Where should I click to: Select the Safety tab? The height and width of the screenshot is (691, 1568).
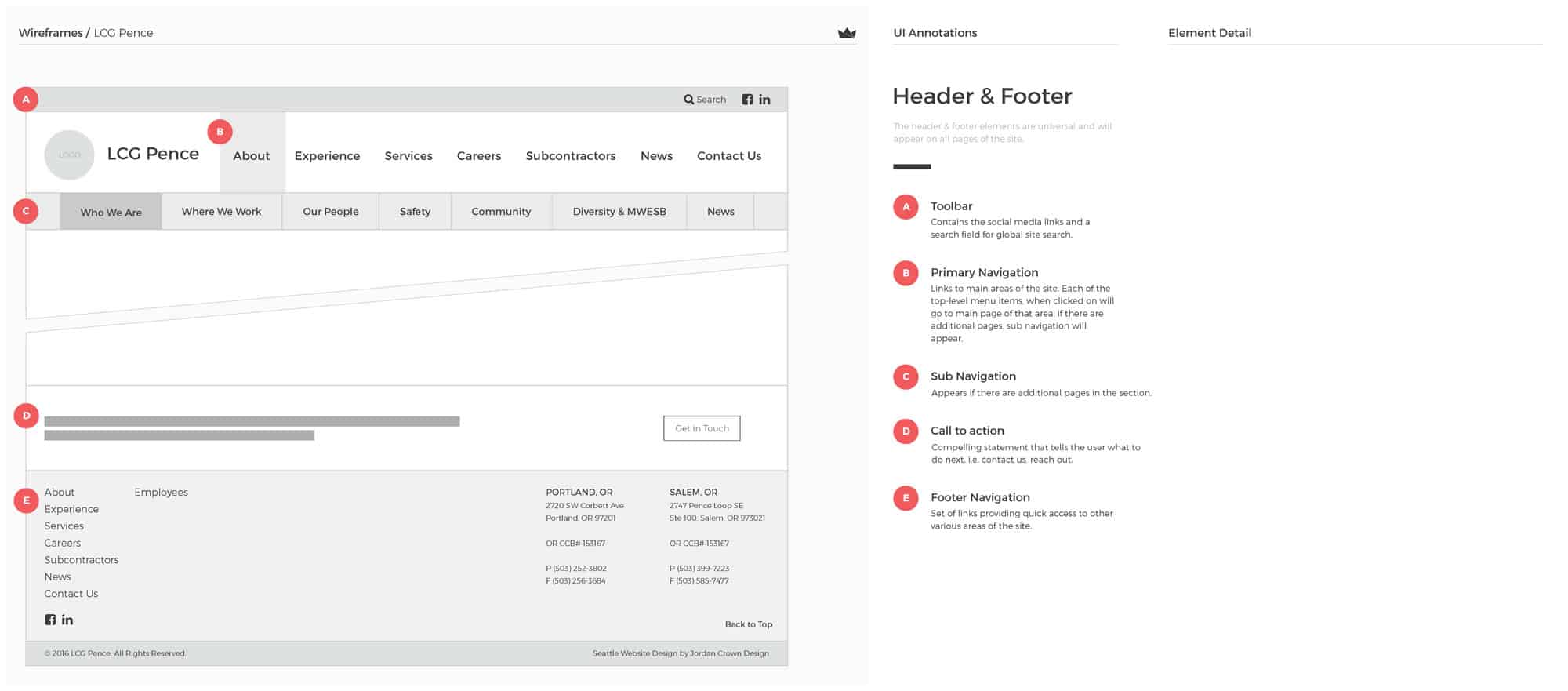coord(415,212)
